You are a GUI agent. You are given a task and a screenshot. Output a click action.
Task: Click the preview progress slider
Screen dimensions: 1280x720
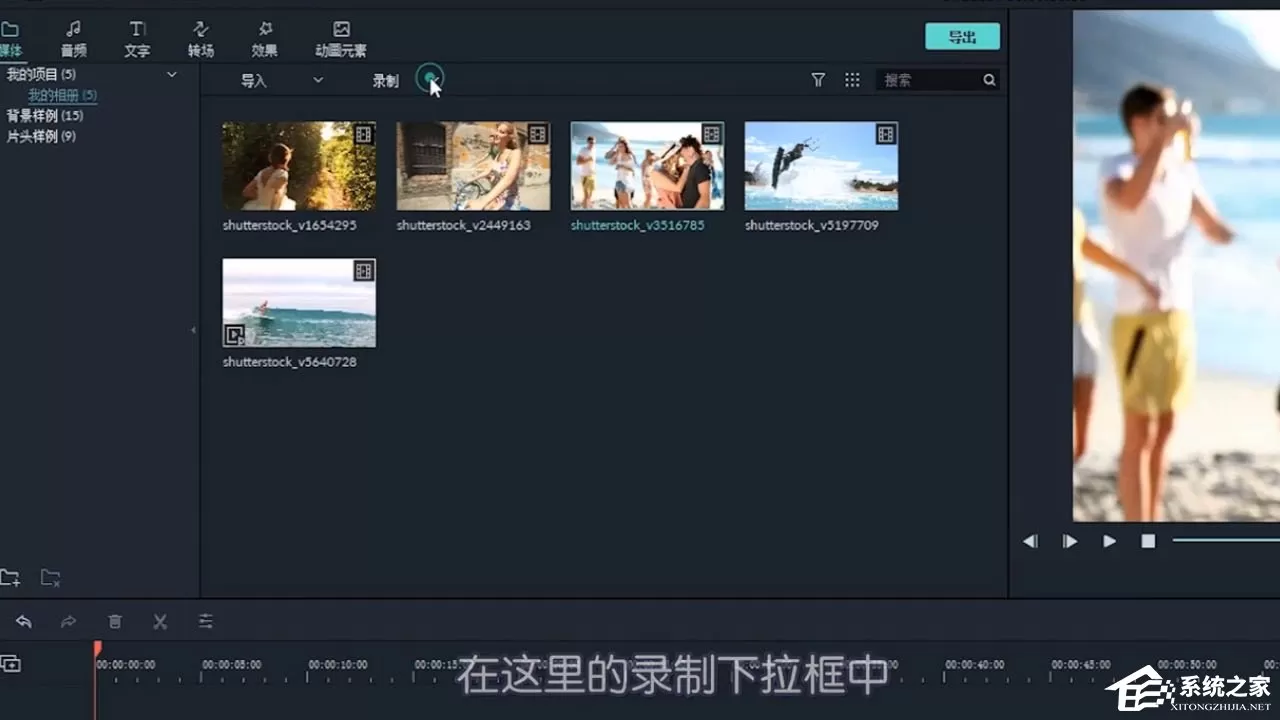pos(1226,540)
